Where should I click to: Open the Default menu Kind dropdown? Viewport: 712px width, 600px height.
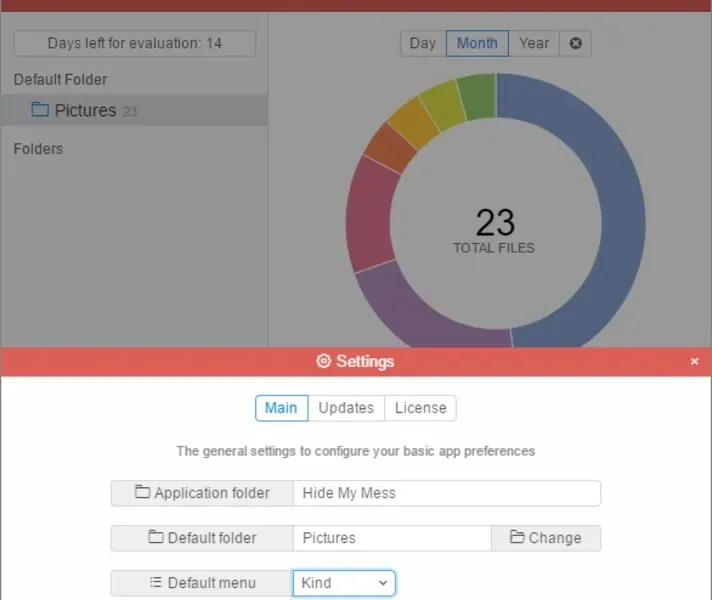(x=344, y=583)
